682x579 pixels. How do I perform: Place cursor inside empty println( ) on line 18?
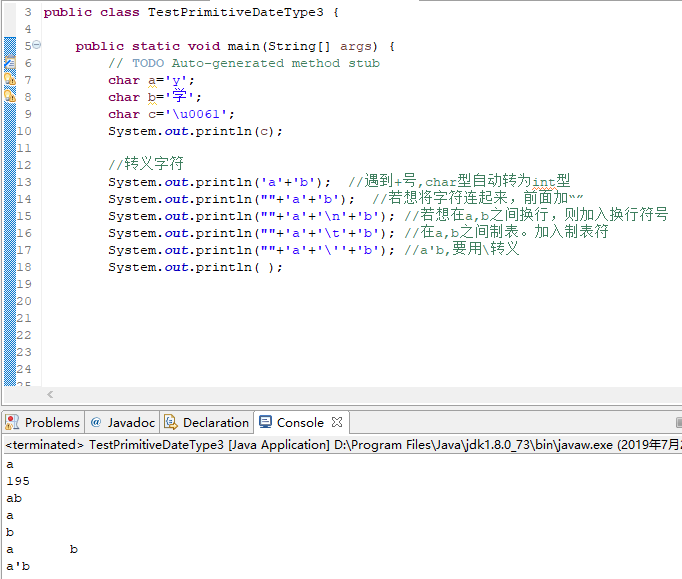[x=264, y=268]
